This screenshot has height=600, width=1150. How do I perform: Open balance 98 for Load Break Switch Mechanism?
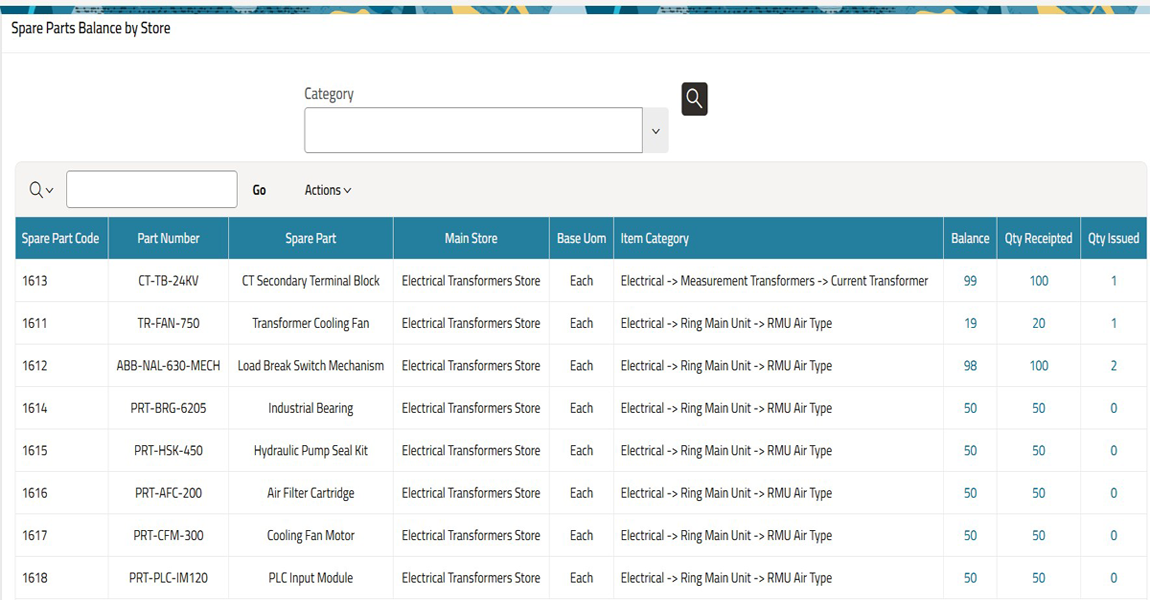click(970, 366)
